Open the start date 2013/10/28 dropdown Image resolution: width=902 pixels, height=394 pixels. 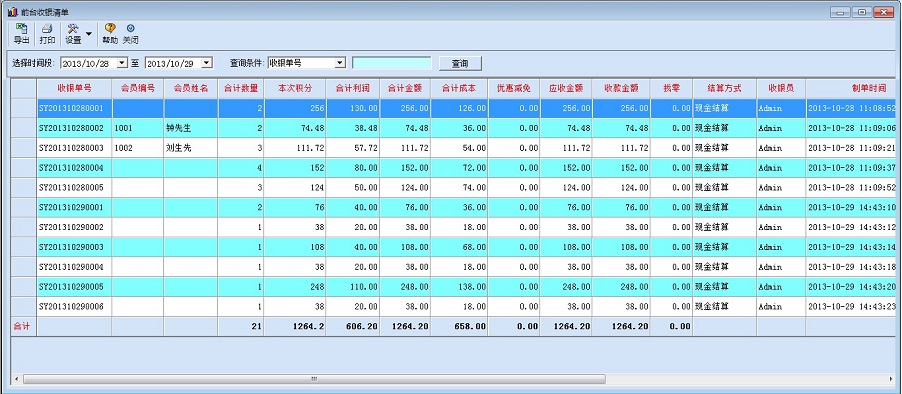pos(122,63)
